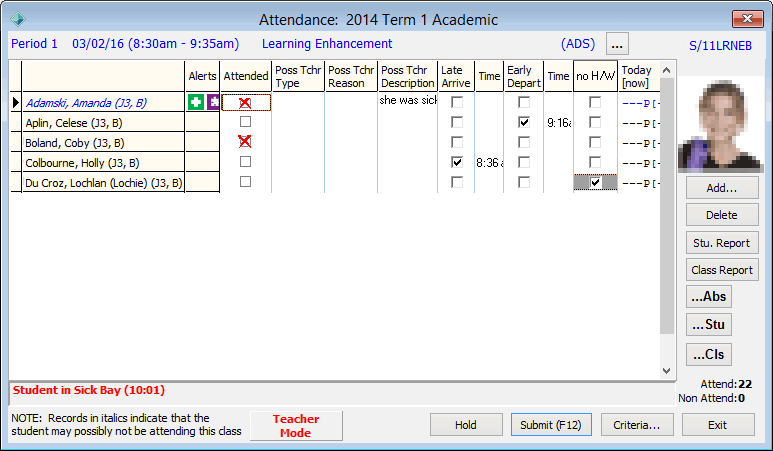Select the Poss Tchr Description column header

pyautogui.click(x=407, y=76)
